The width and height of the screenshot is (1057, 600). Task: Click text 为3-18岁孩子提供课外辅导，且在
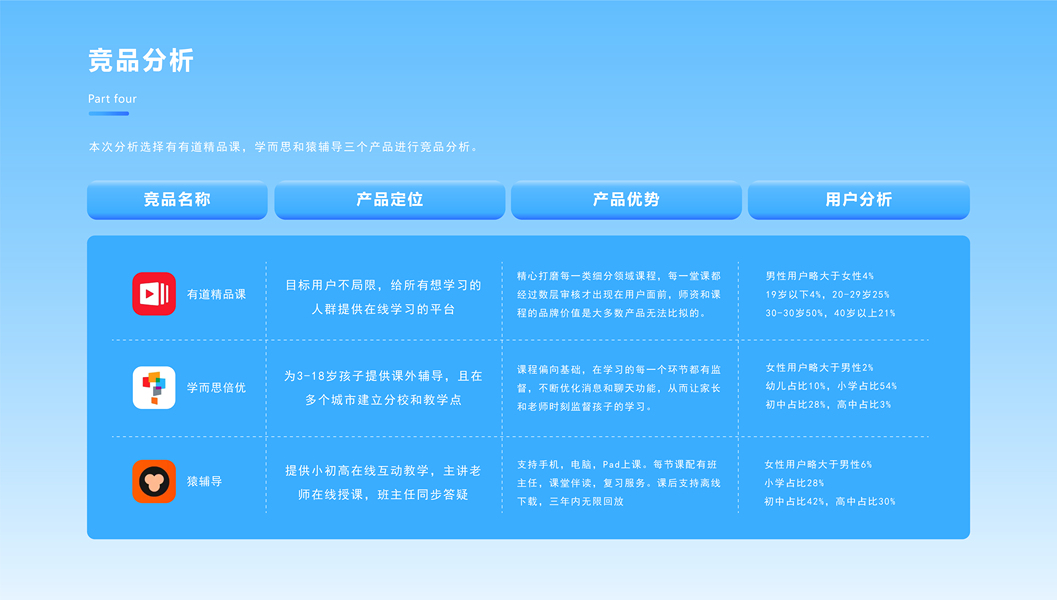tap(384, 376)
